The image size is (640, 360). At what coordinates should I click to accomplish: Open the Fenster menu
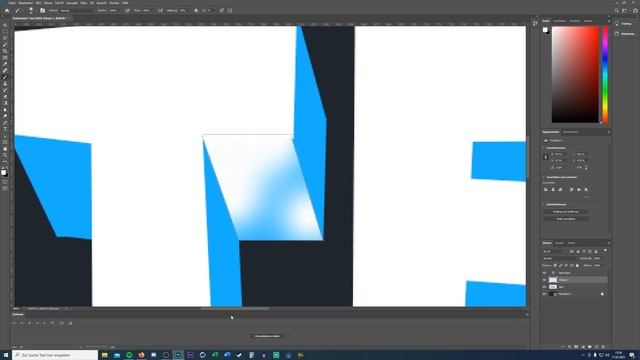114,3
